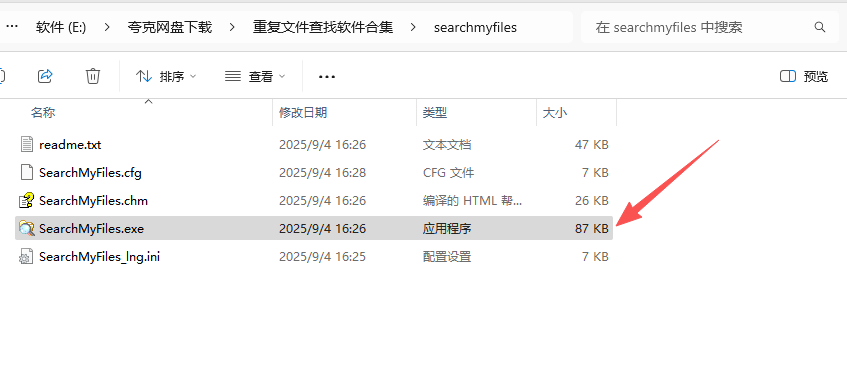Open the 查看 view dropdown
Viewport: 847px width, 370px height.
[x=255, y=77]
